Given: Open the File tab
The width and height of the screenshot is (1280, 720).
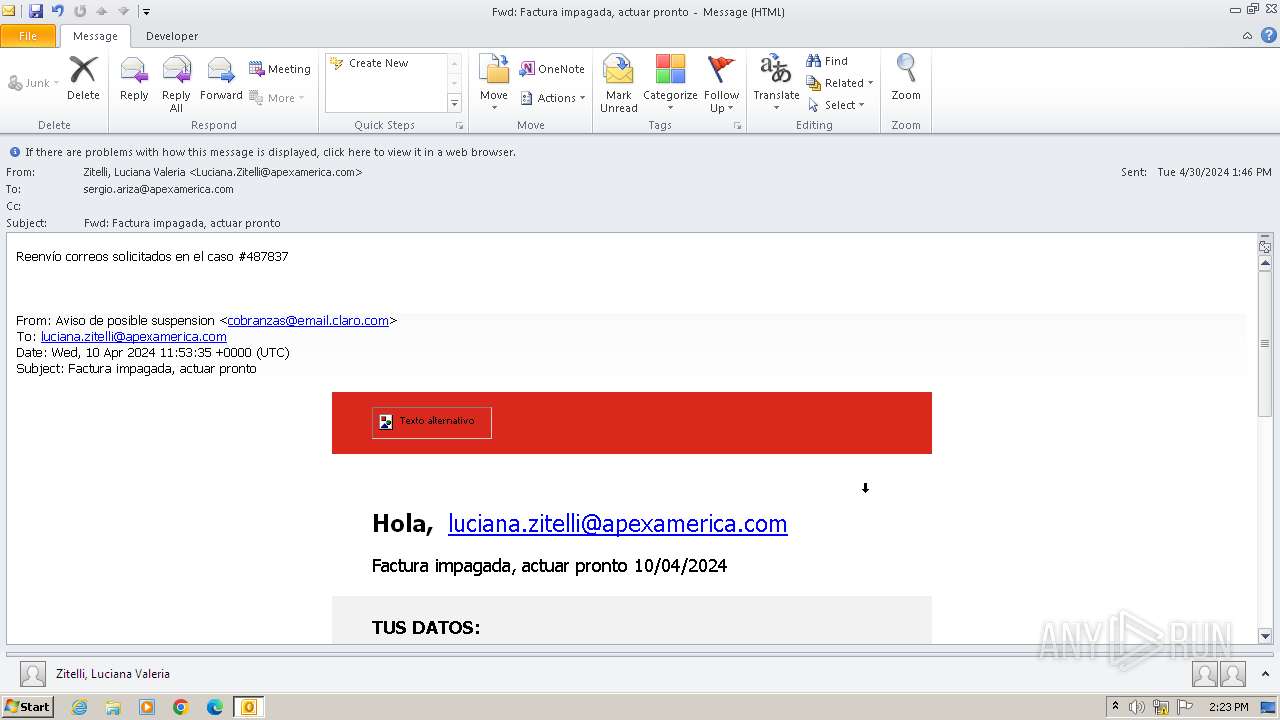Looking at the screenshot, I should (x=28, y=36).
